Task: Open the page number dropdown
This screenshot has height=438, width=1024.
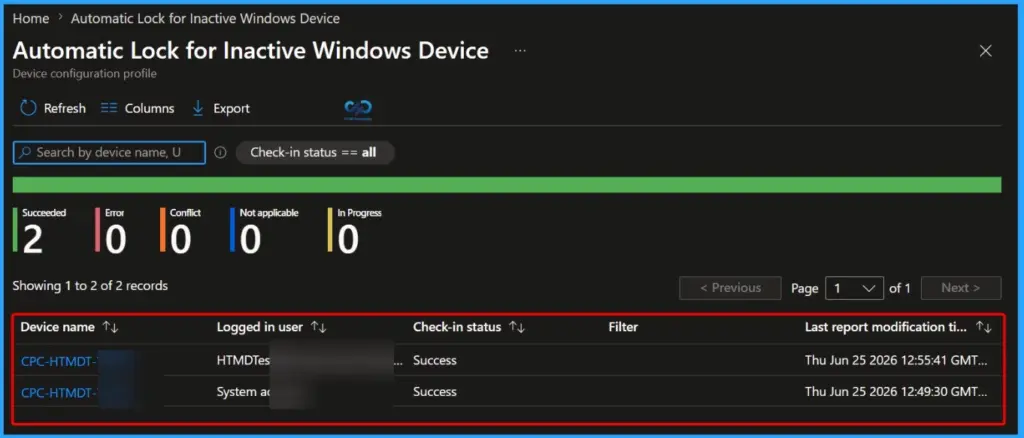Action: pyautogui.click(x=854, y=288)
